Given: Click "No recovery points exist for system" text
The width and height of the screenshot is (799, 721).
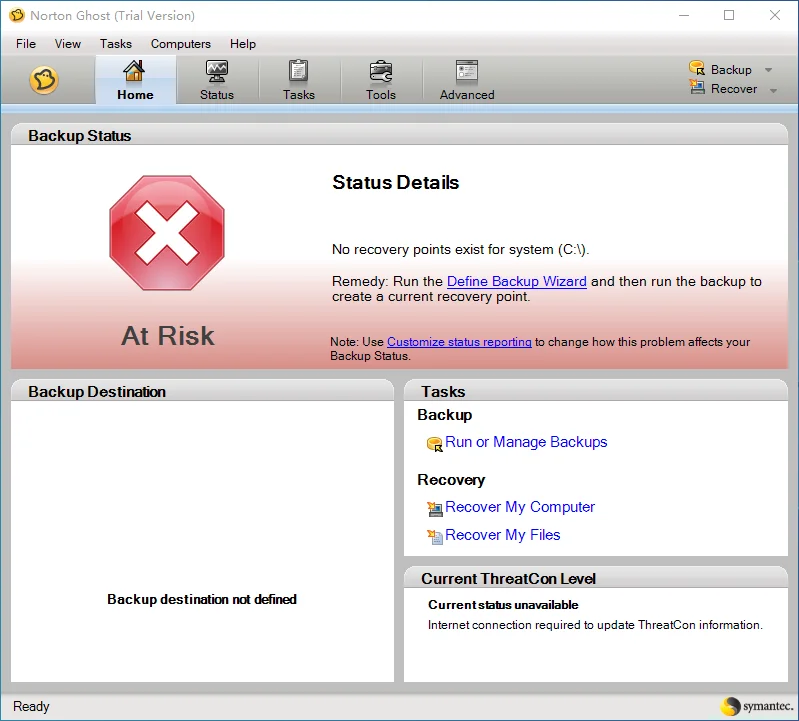Looking at the screenshot, I should click(461, 249).
